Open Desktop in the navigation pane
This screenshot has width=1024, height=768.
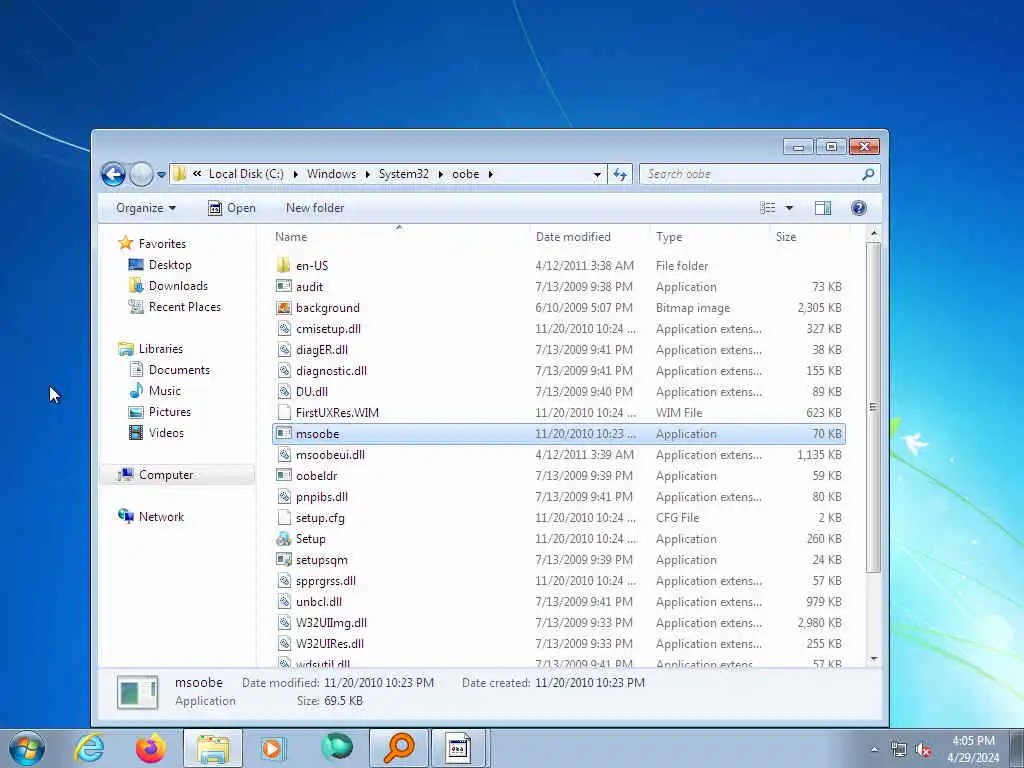click(x=170, y=264)
